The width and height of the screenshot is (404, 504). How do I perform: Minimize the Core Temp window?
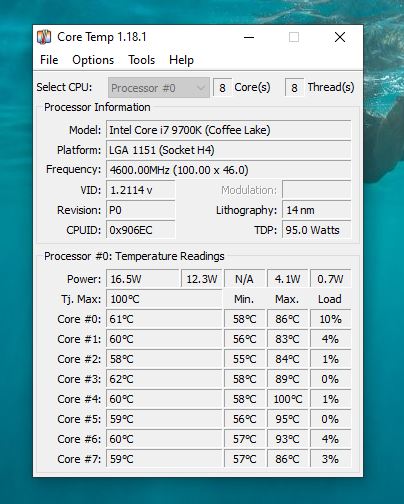(249, 37)
